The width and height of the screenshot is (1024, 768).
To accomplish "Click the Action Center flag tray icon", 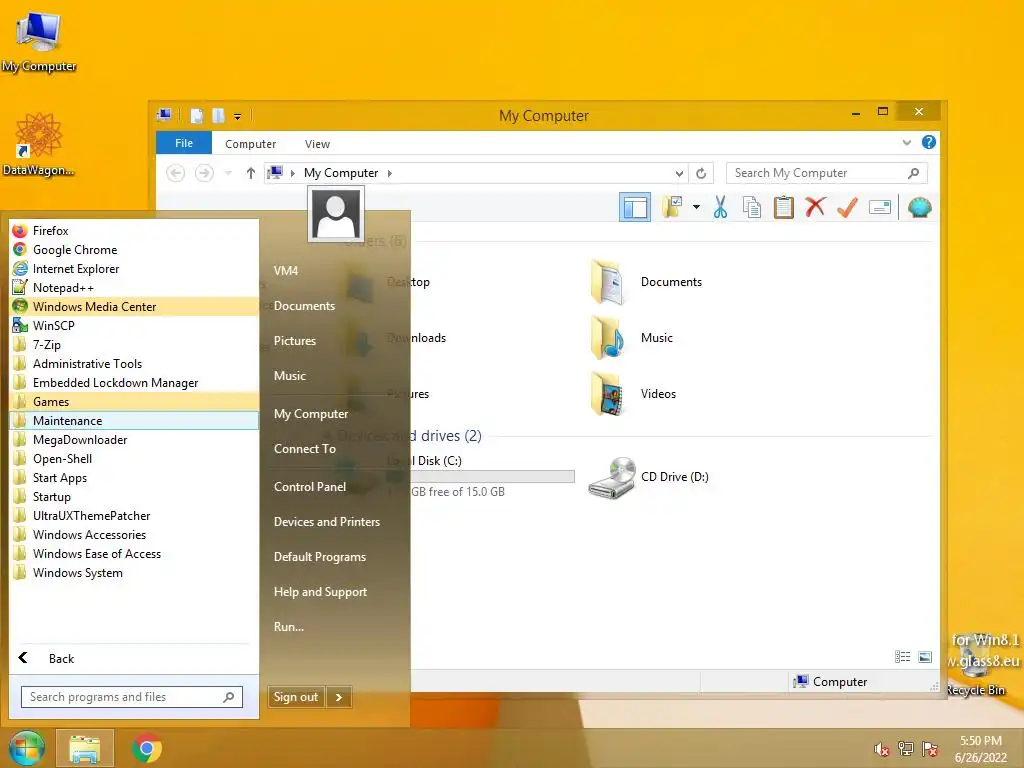I will [x=930, y=749].
